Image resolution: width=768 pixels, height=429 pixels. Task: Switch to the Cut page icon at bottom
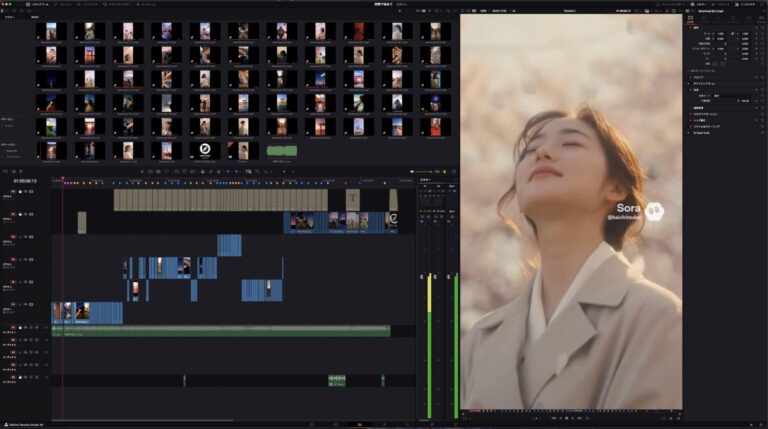(336, 425)
